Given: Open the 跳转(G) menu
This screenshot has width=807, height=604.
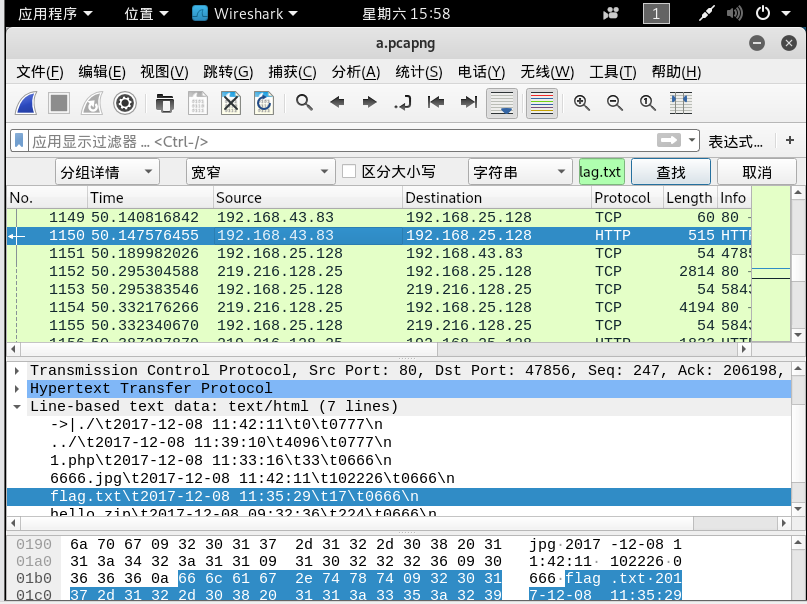Looking at the screenshot, I should [228, 72].
